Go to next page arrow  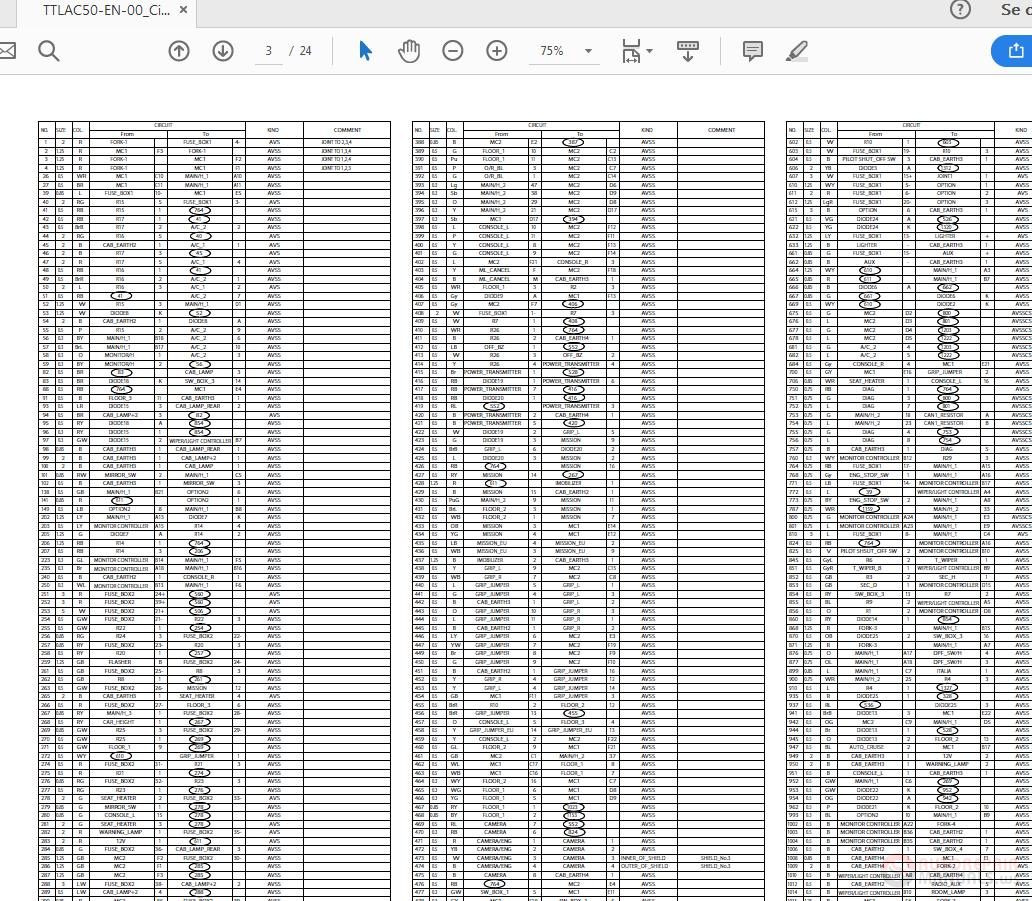[x=223, y=51]
